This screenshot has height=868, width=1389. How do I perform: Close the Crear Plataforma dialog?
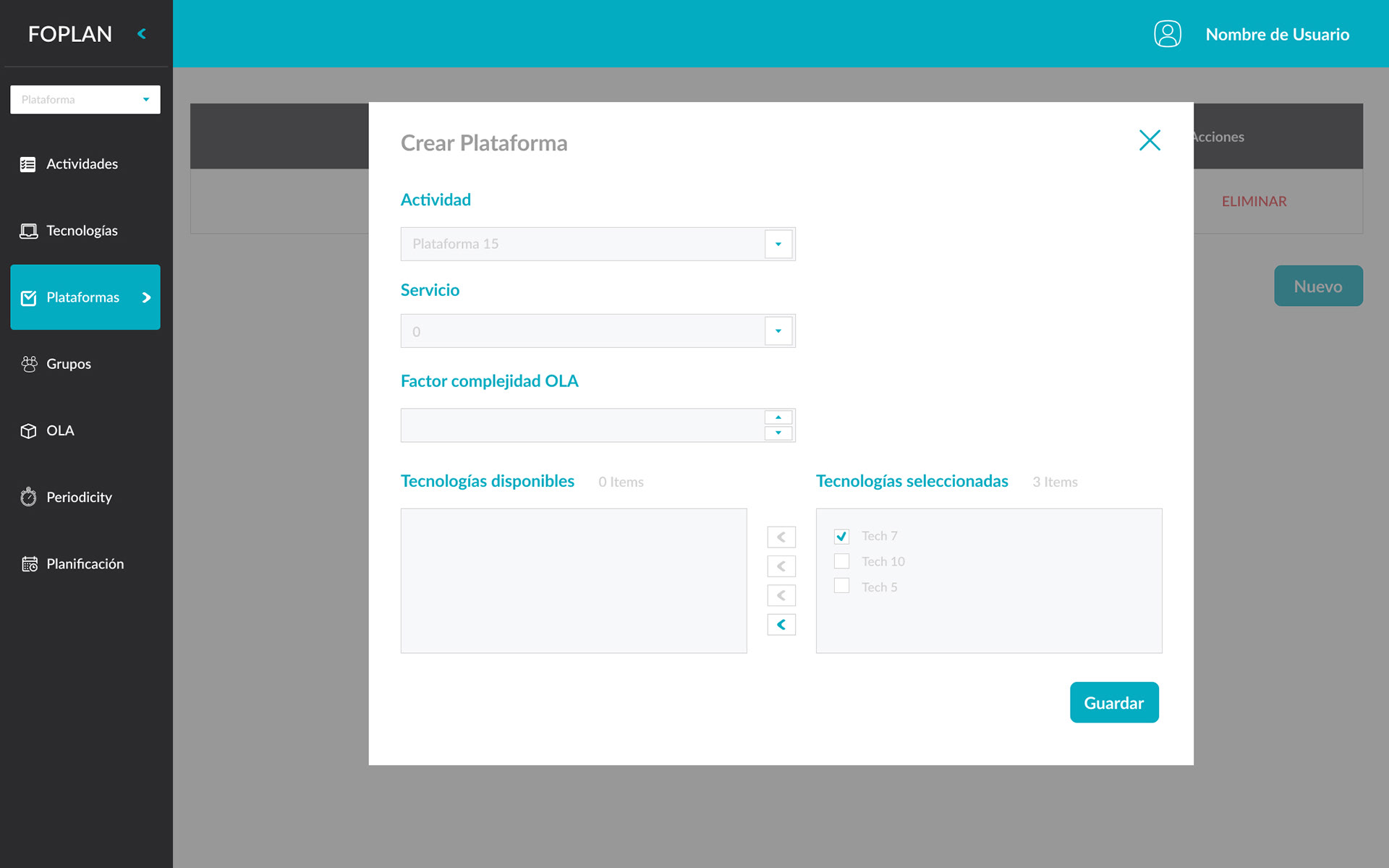pyautogui.click(x=1149, y=140)
